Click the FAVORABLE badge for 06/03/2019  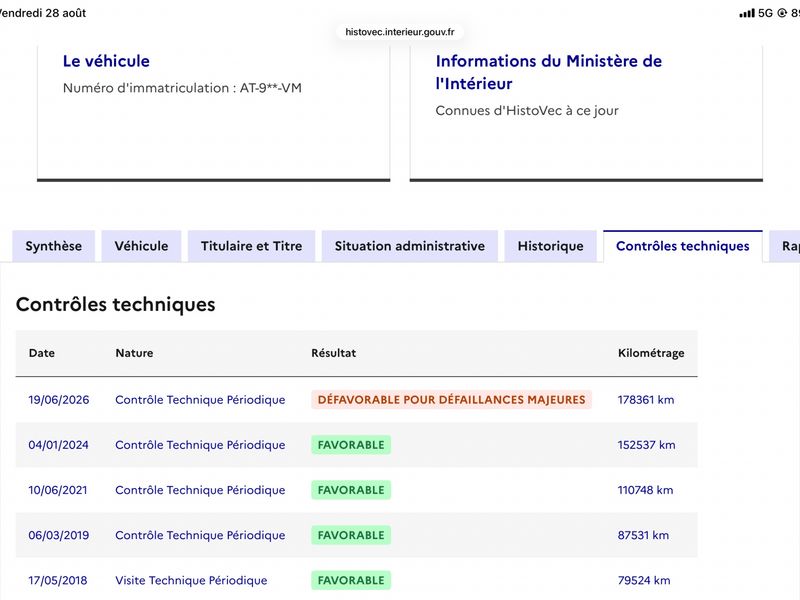pos(351,535)
